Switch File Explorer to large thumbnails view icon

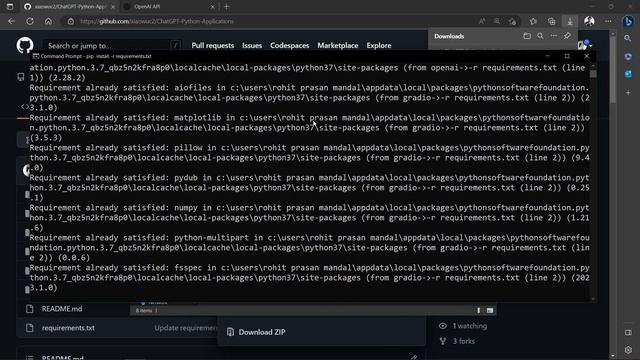(490, 311)
